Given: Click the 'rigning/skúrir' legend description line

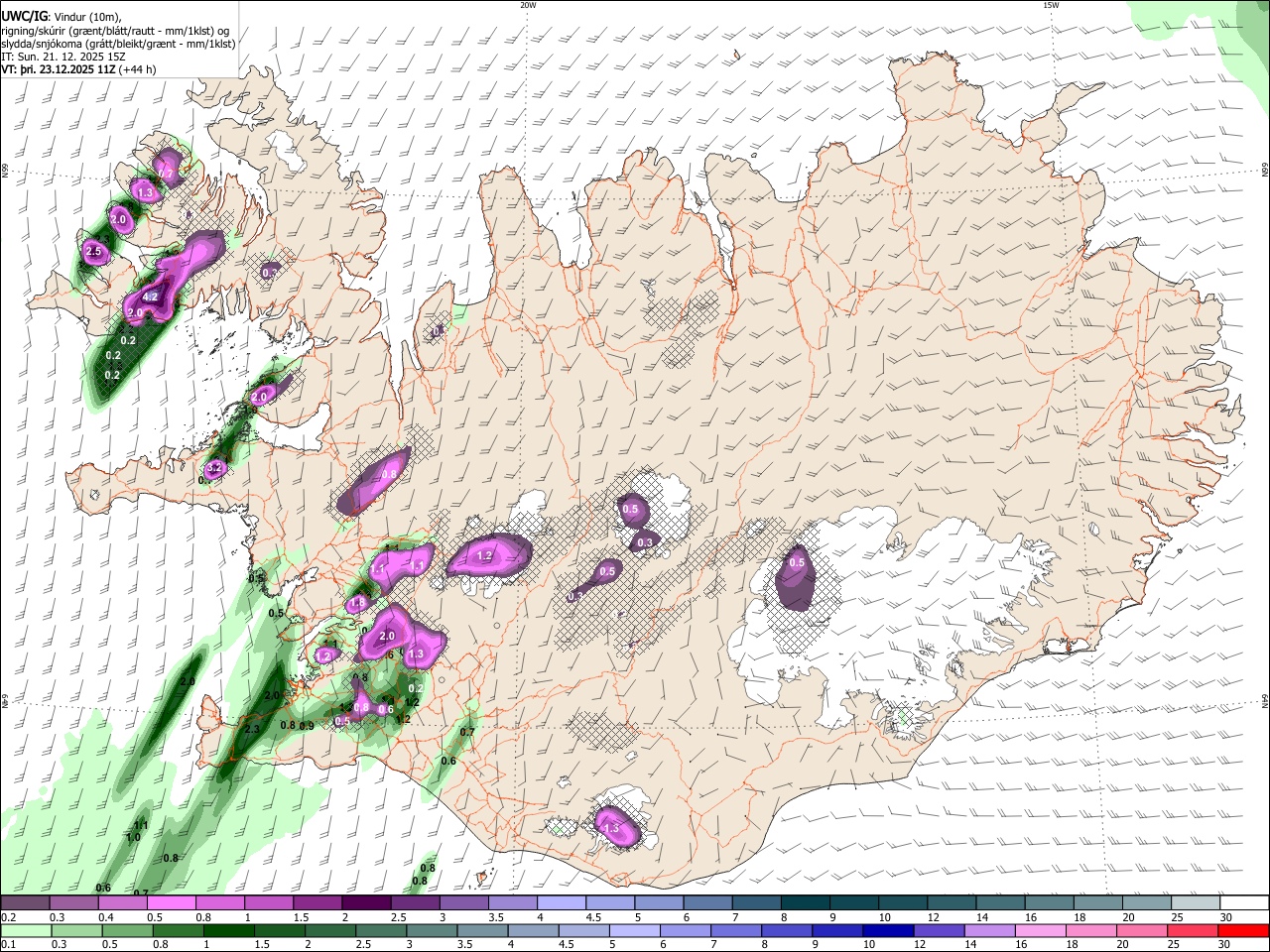Looking at the screenshot, I should [115, 31].
